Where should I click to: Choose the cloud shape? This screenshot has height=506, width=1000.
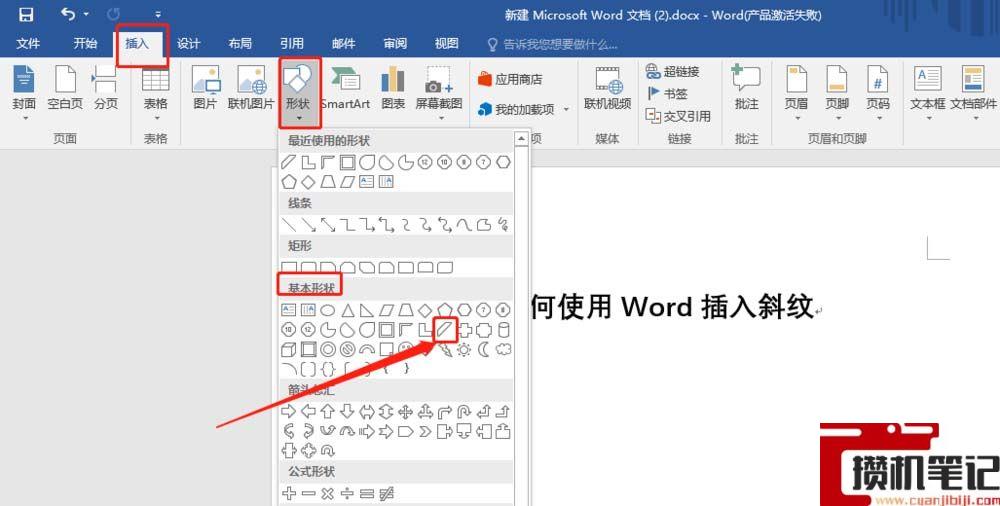[x=503, y=350]
